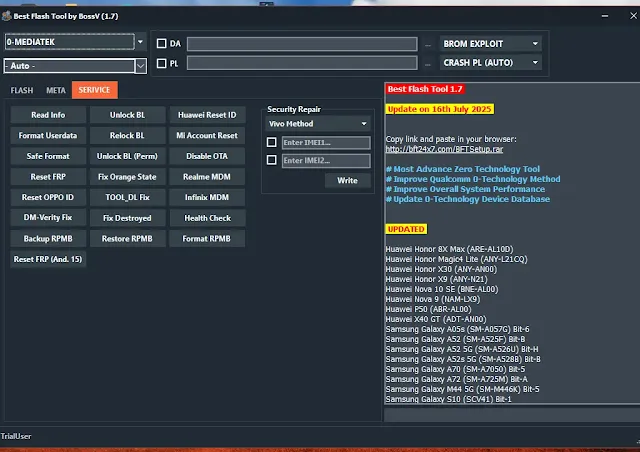Screen dimensions: 640x452
Task: Expand the Auto model dropdown
Action: [x=140, y=66]
